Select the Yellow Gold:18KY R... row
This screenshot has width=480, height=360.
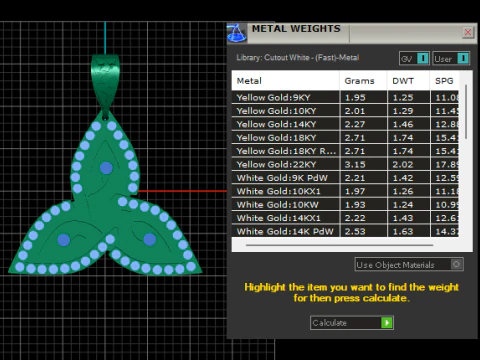pyautogui.click(x=345, y=151)
